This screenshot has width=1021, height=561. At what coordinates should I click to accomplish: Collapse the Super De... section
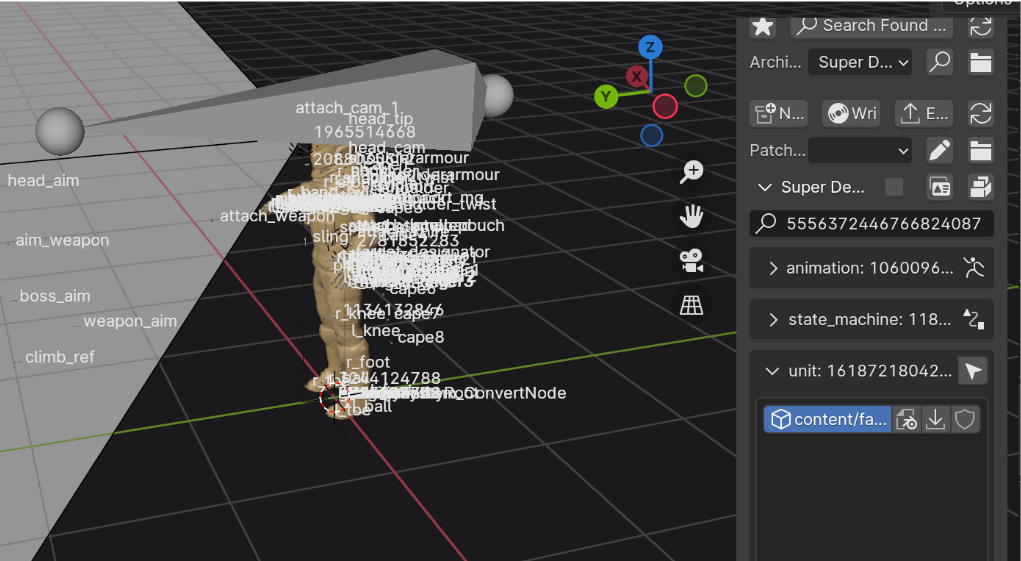765,187
